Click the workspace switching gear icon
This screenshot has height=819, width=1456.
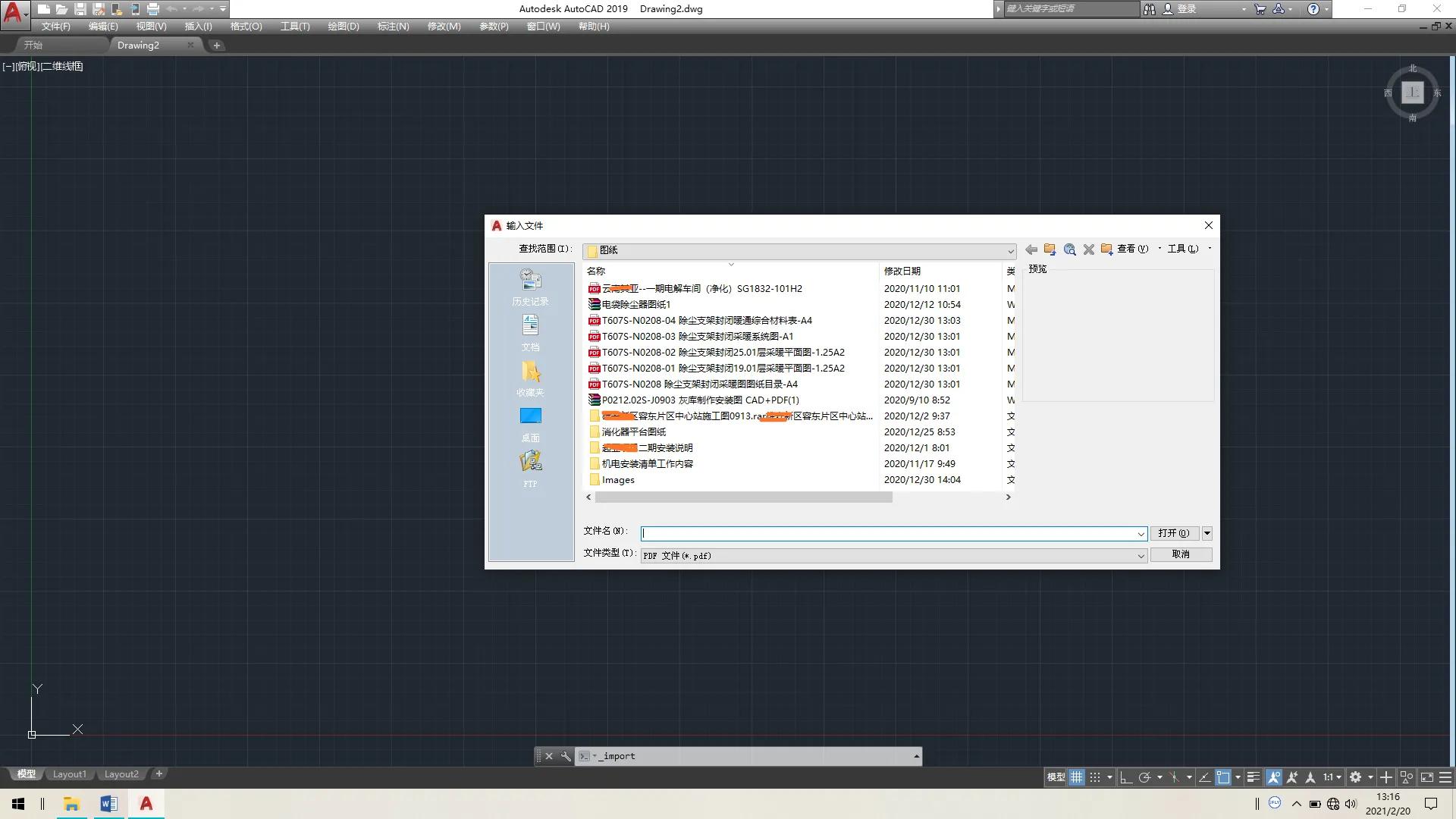tap(1356, 777)
